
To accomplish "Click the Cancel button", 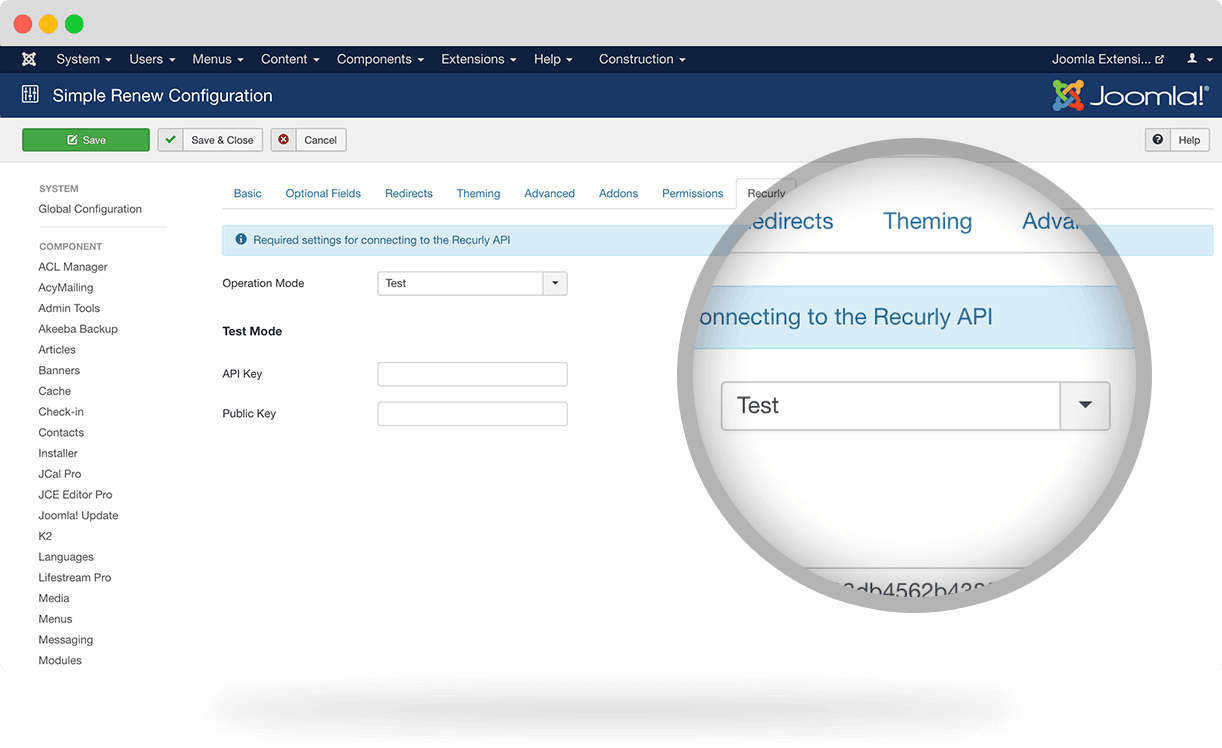I will [308, 140].
